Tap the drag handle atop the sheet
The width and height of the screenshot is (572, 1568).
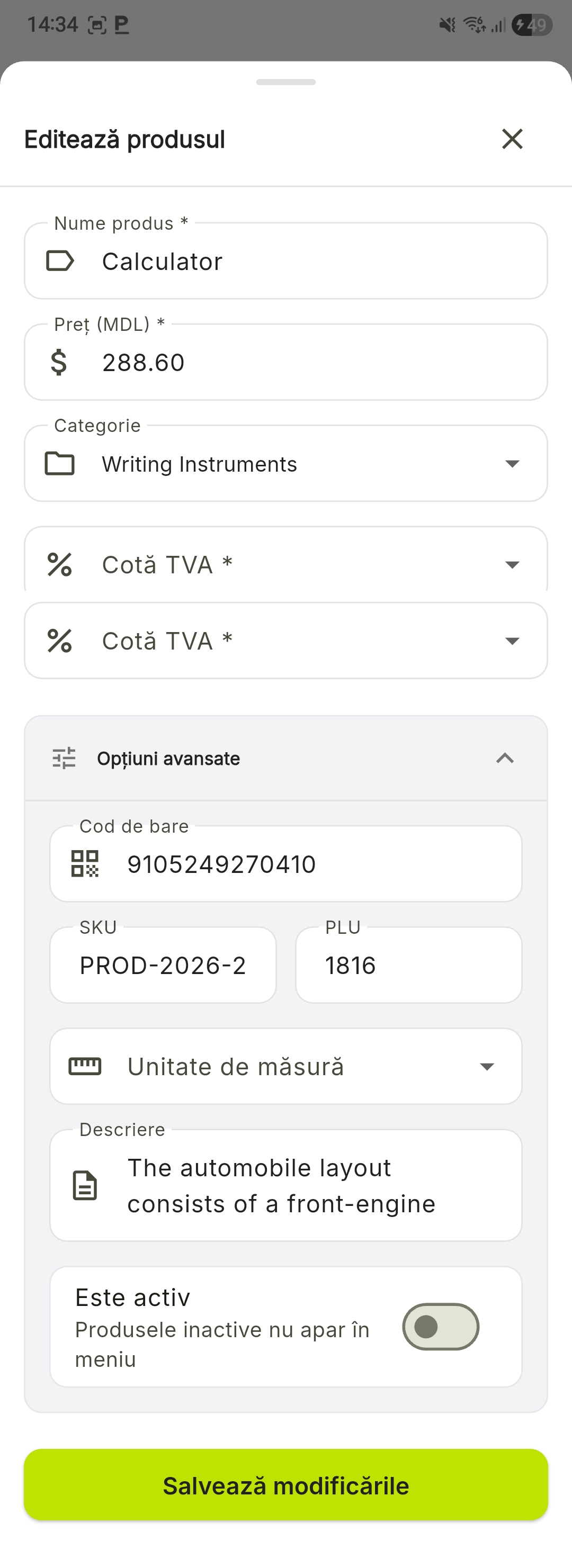pos(285,82)
